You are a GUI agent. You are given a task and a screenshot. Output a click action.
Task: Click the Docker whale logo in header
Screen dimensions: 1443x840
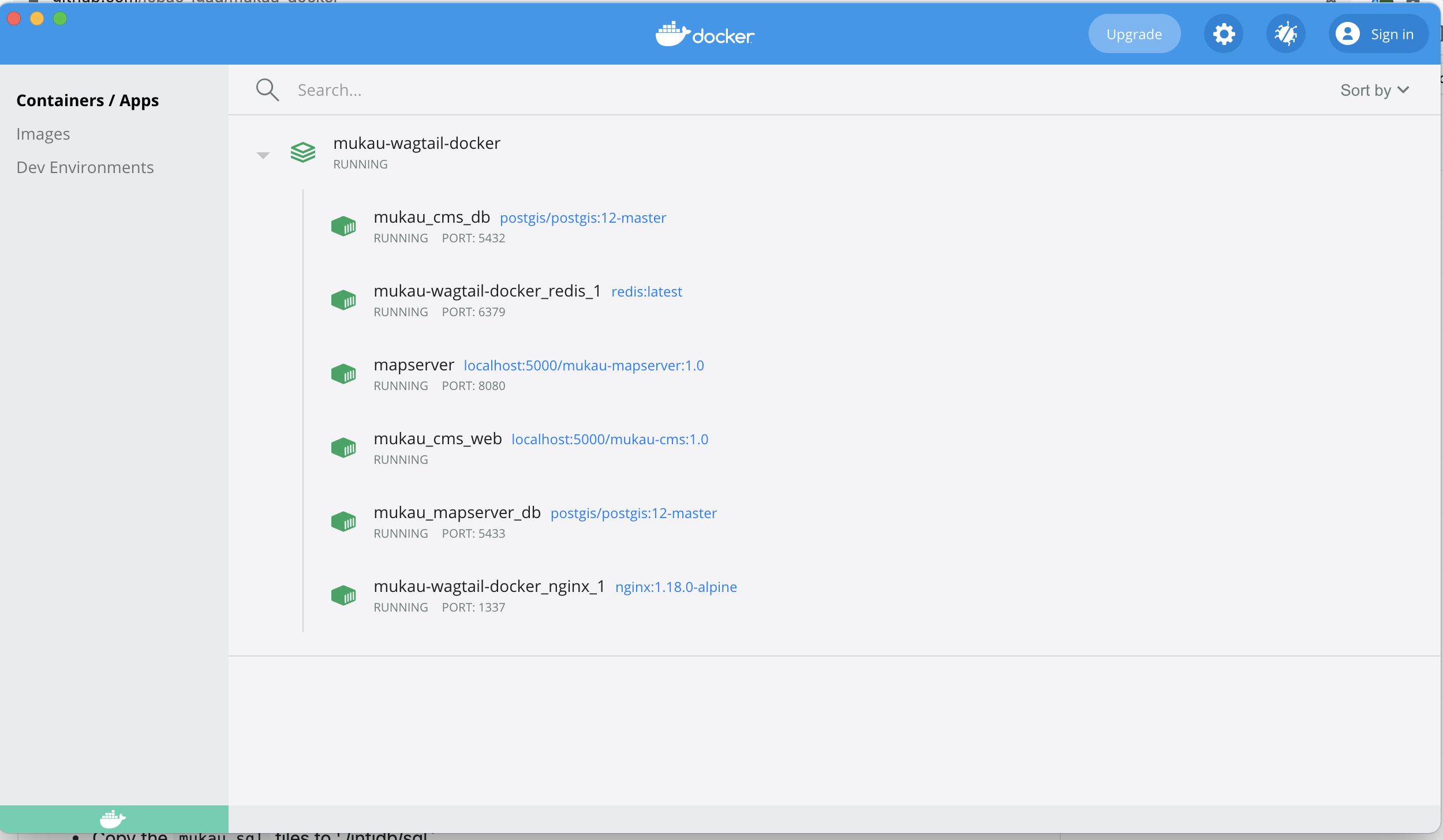pos(705,34)
